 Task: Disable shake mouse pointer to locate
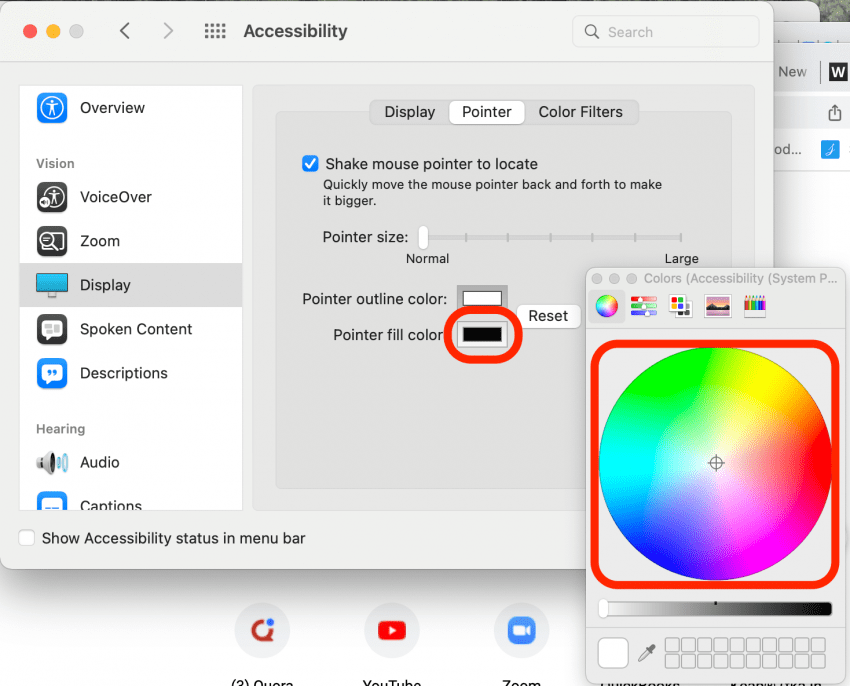tap(310, 163)
